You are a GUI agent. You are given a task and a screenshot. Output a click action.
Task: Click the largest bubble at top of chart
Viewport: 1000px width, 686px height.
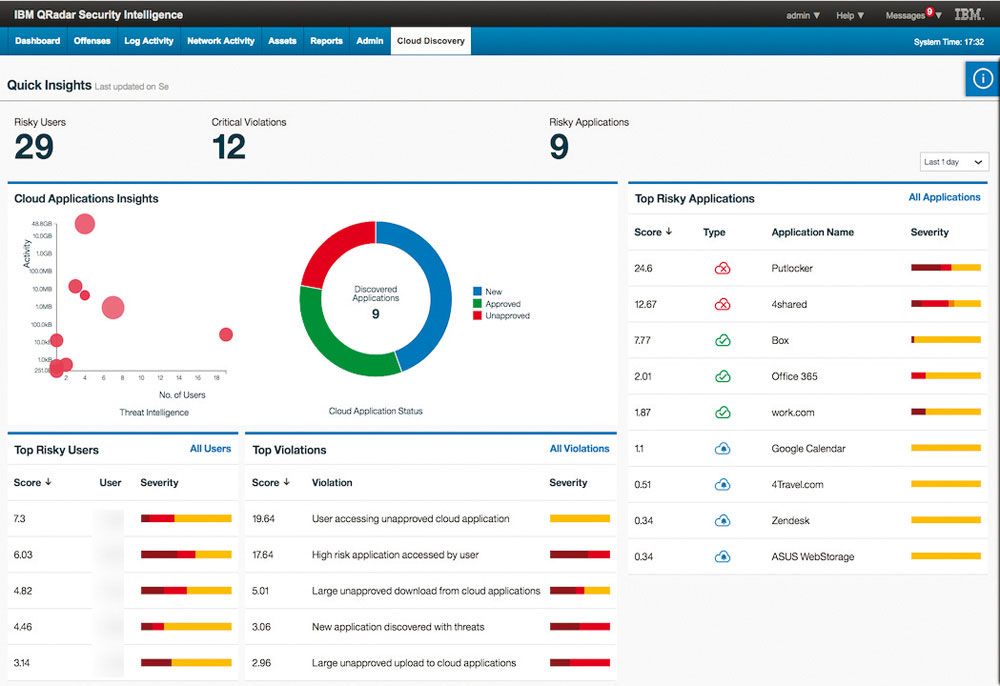[x=85, y=224]
